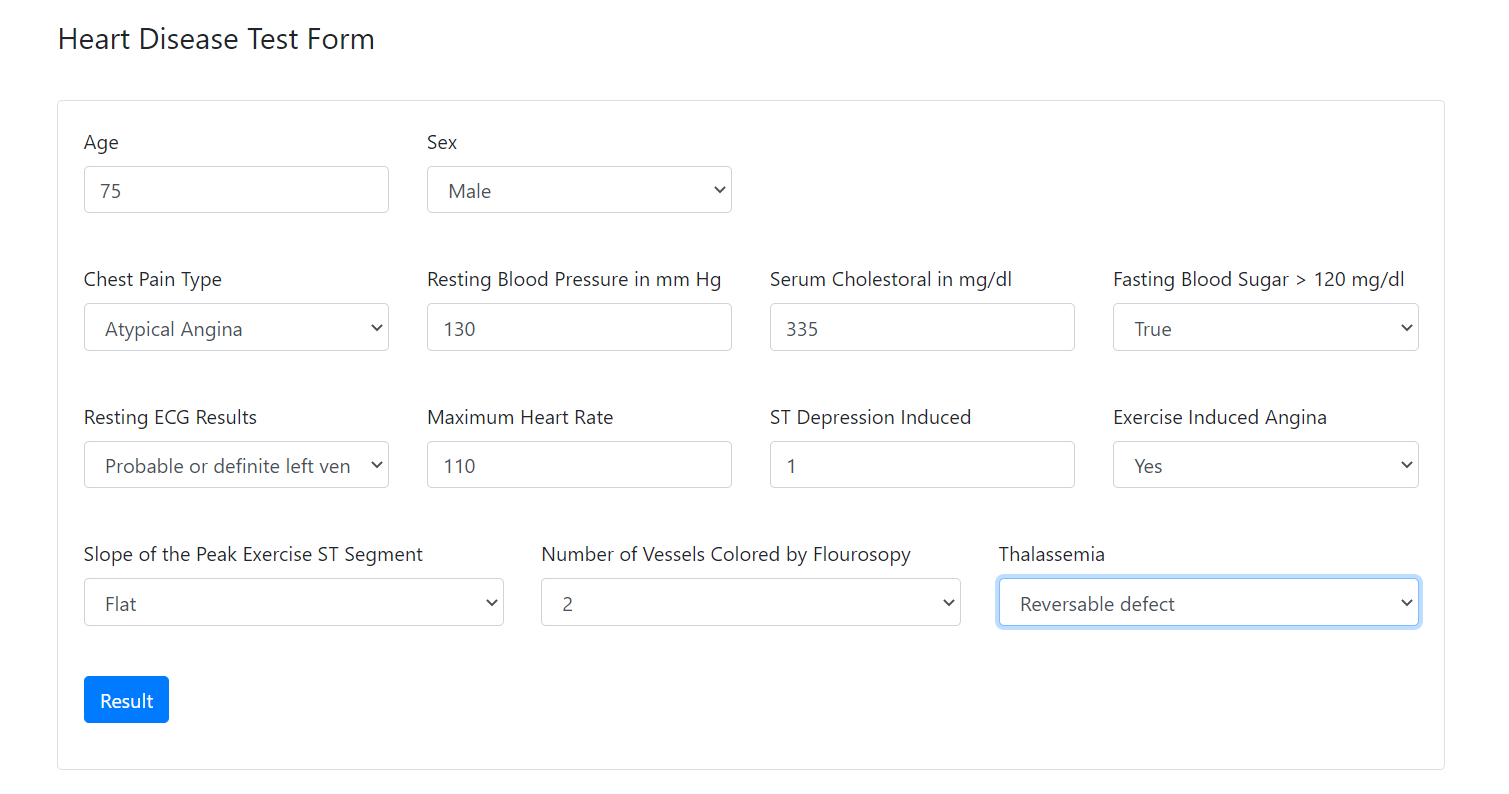Click the 'Thalassemia' label
Viewport: 1509px width, 794px height.
[x=1051, y=554]
